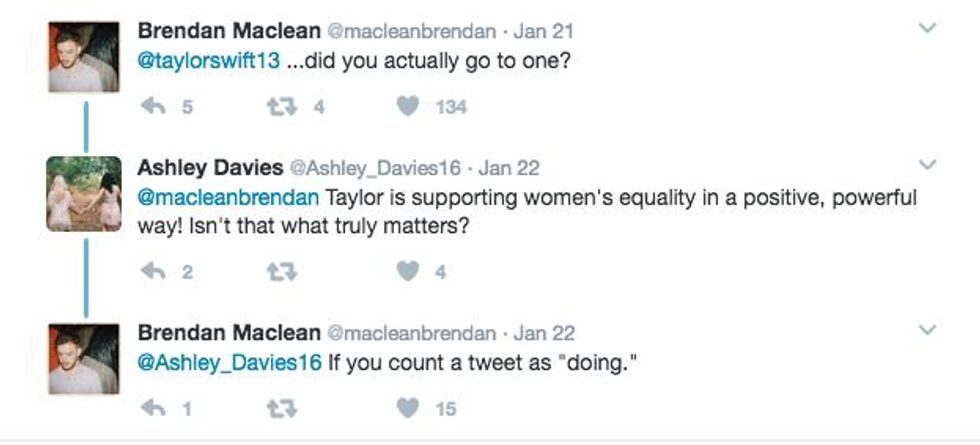Open chevron menu on Brendan's last tweet
This screenshot has height=445, width=980.
click(927, 330)
